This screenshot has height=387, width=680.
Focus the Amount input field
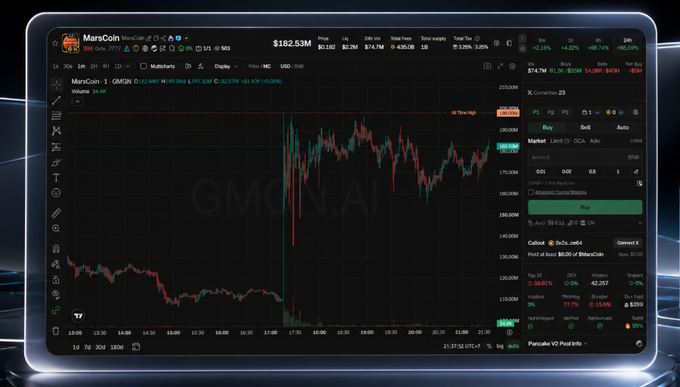[x=585, y=157]
